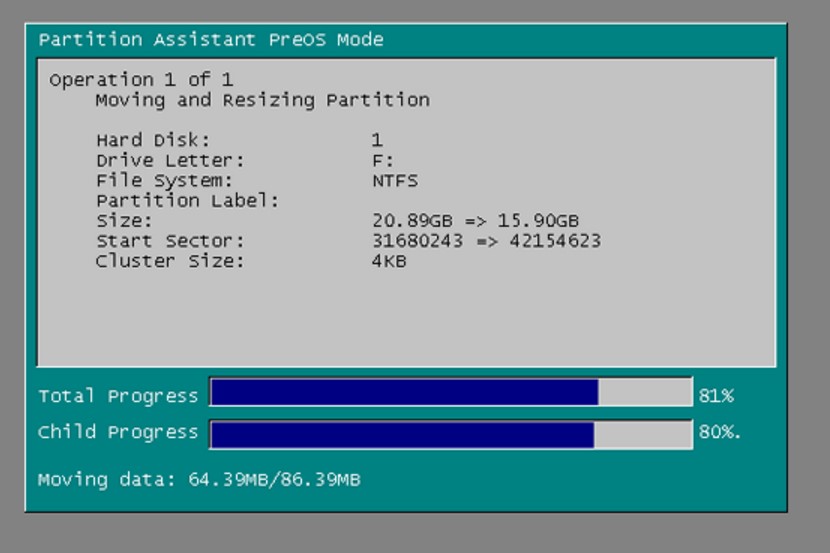
Task: Click the 'Start Sector:' label
Action: [x=170, y=241]
